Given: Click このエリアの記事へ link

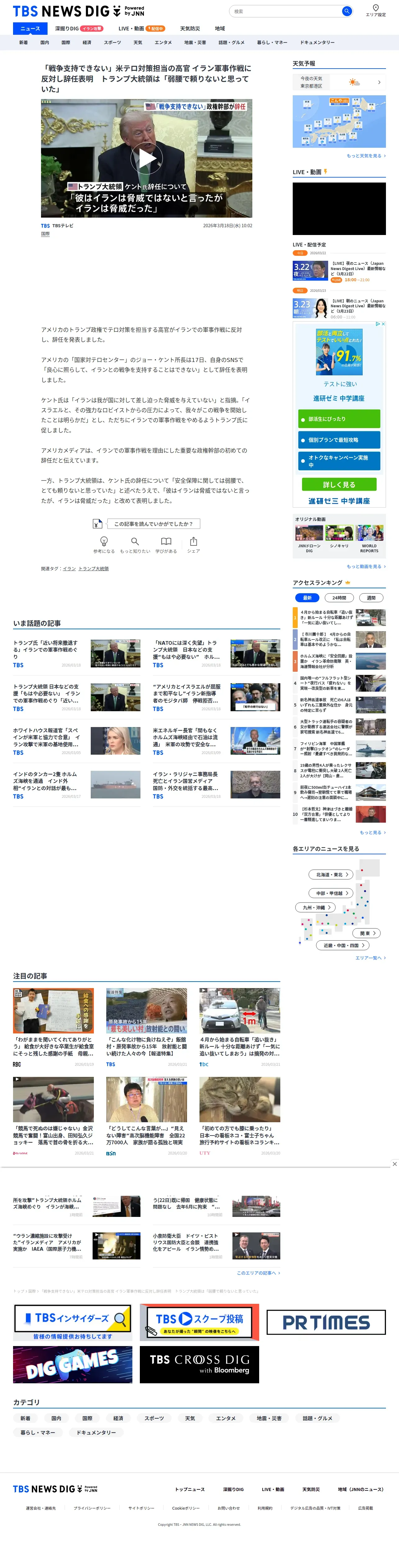Looking at the screenshot, I should [x=258, y=1273].
